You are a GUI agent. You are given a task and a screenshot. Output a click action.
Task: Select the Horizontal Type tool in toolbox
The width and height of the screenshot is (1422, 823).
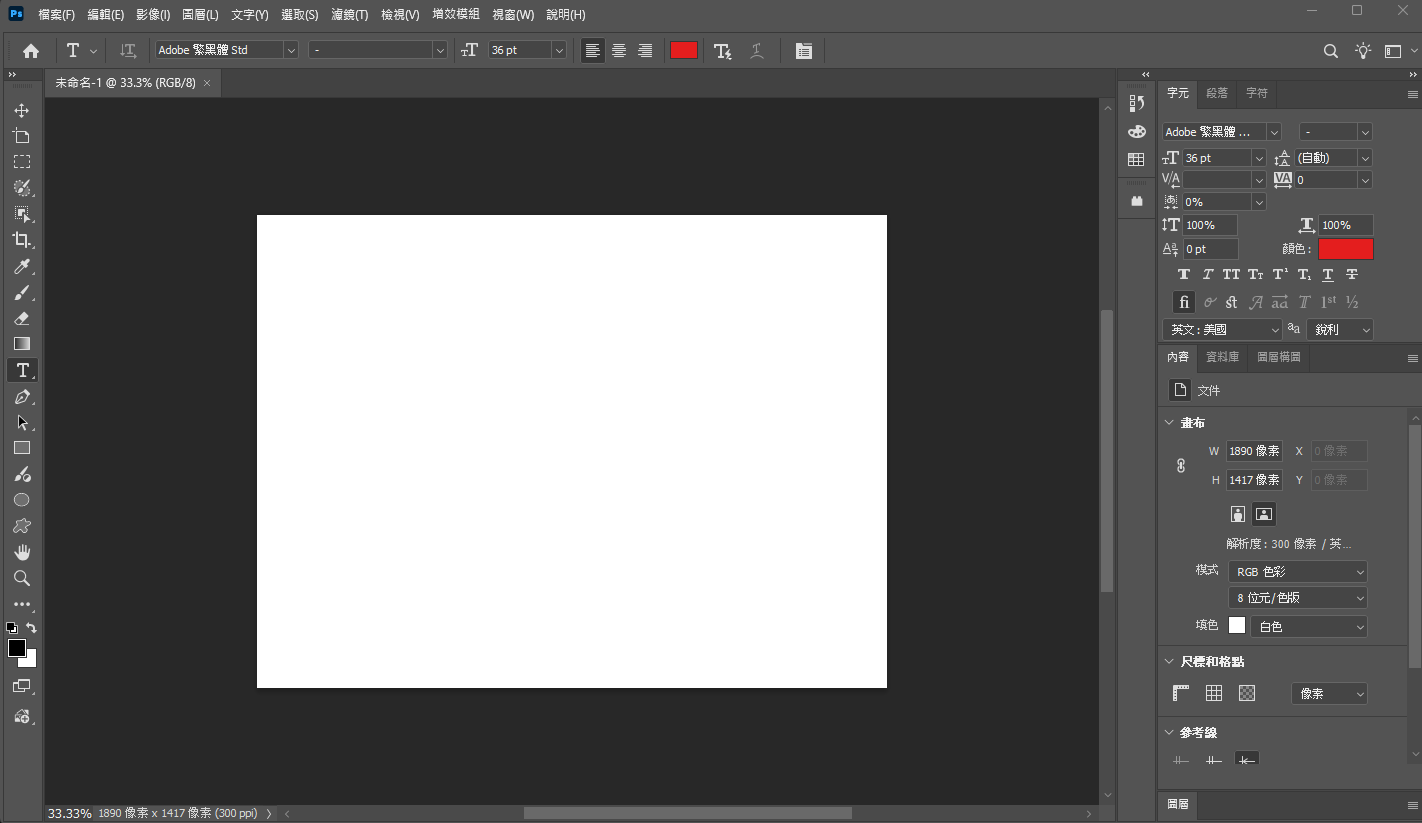tap(22, 370)
